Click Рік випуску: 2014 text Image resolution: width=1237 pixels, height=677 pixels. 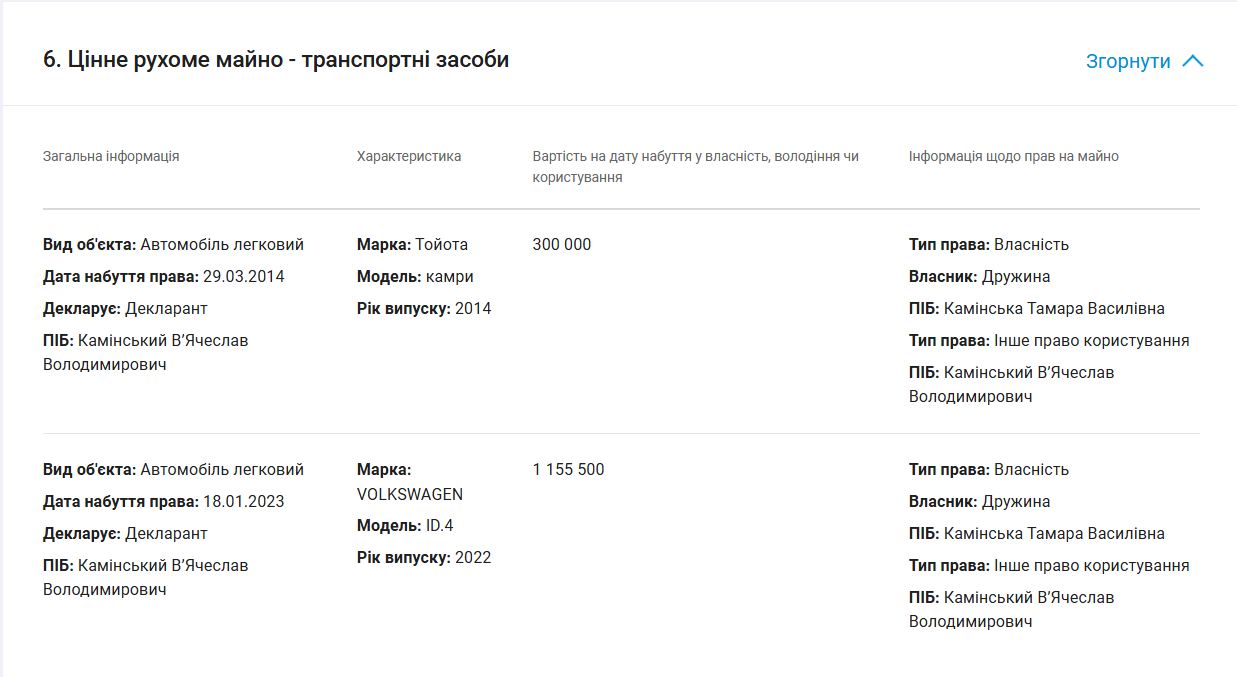(x=424, y=308)
